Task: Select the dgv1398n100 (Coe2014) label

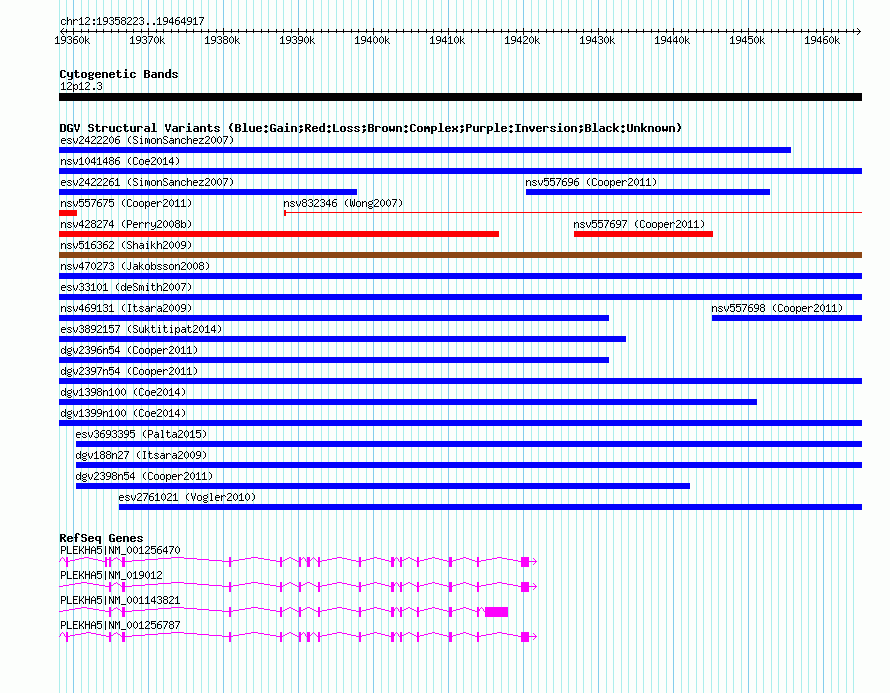Action: coord(123,392)
